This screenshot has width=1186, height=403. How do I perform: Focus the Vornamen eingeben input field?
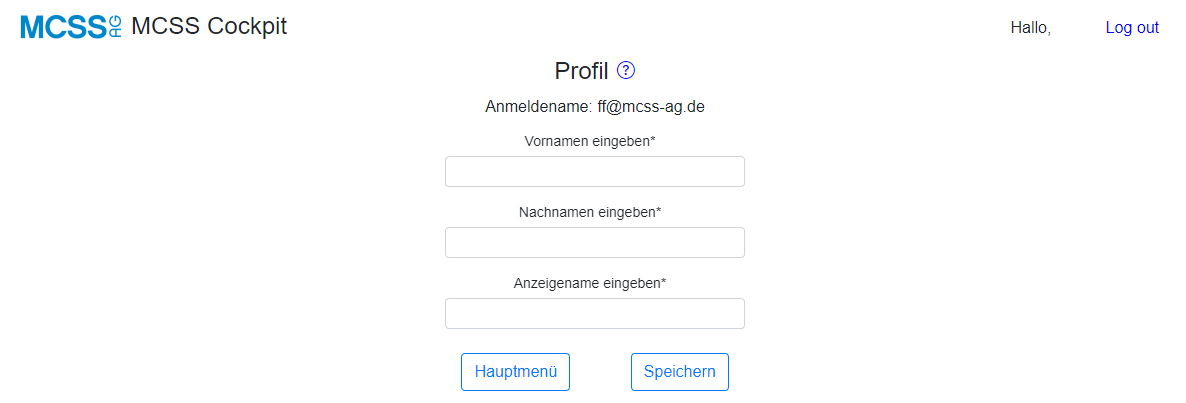click(x=595, y=172)
